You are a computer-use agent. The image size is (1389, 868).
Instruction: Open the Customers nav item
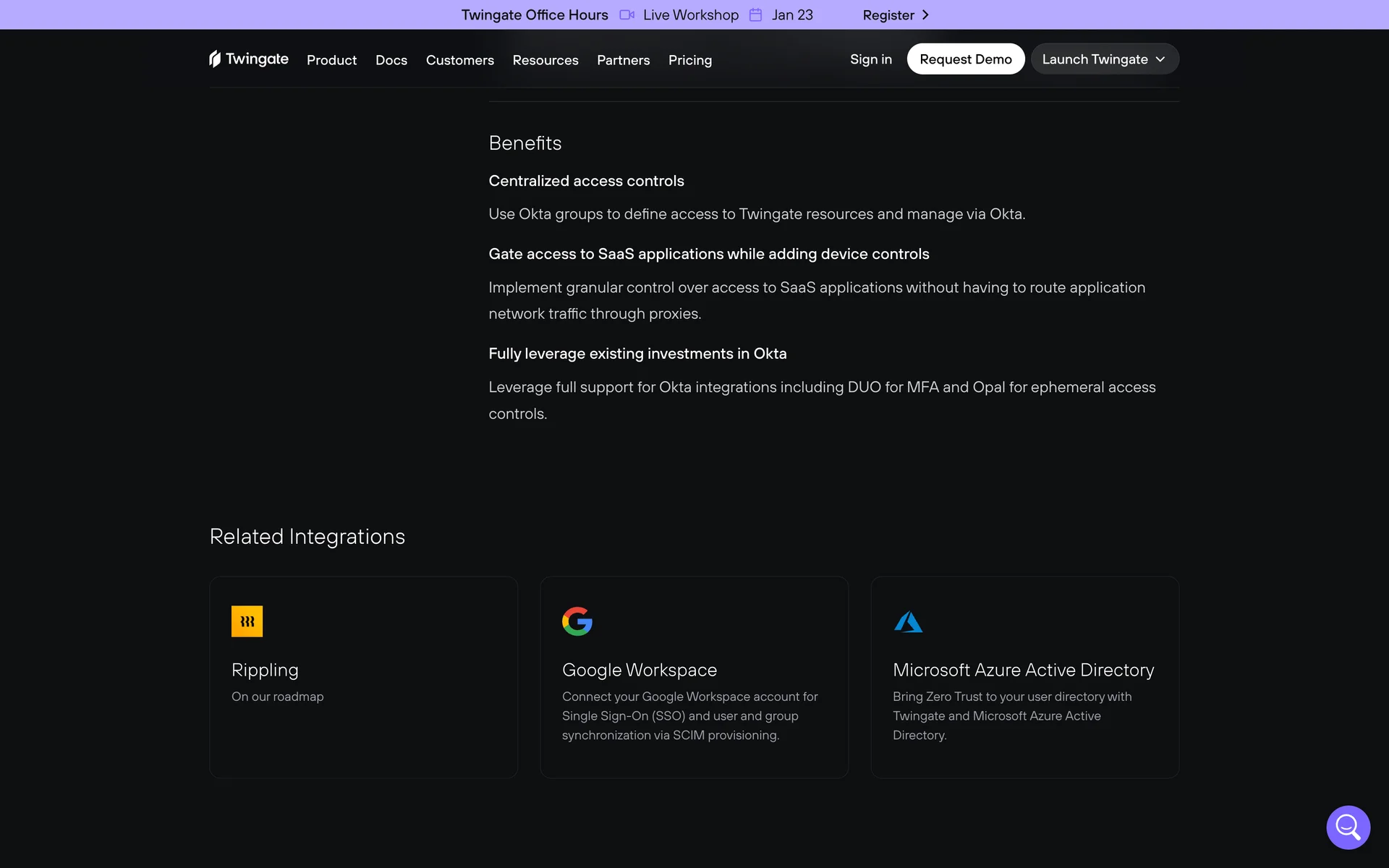point(459,60)
